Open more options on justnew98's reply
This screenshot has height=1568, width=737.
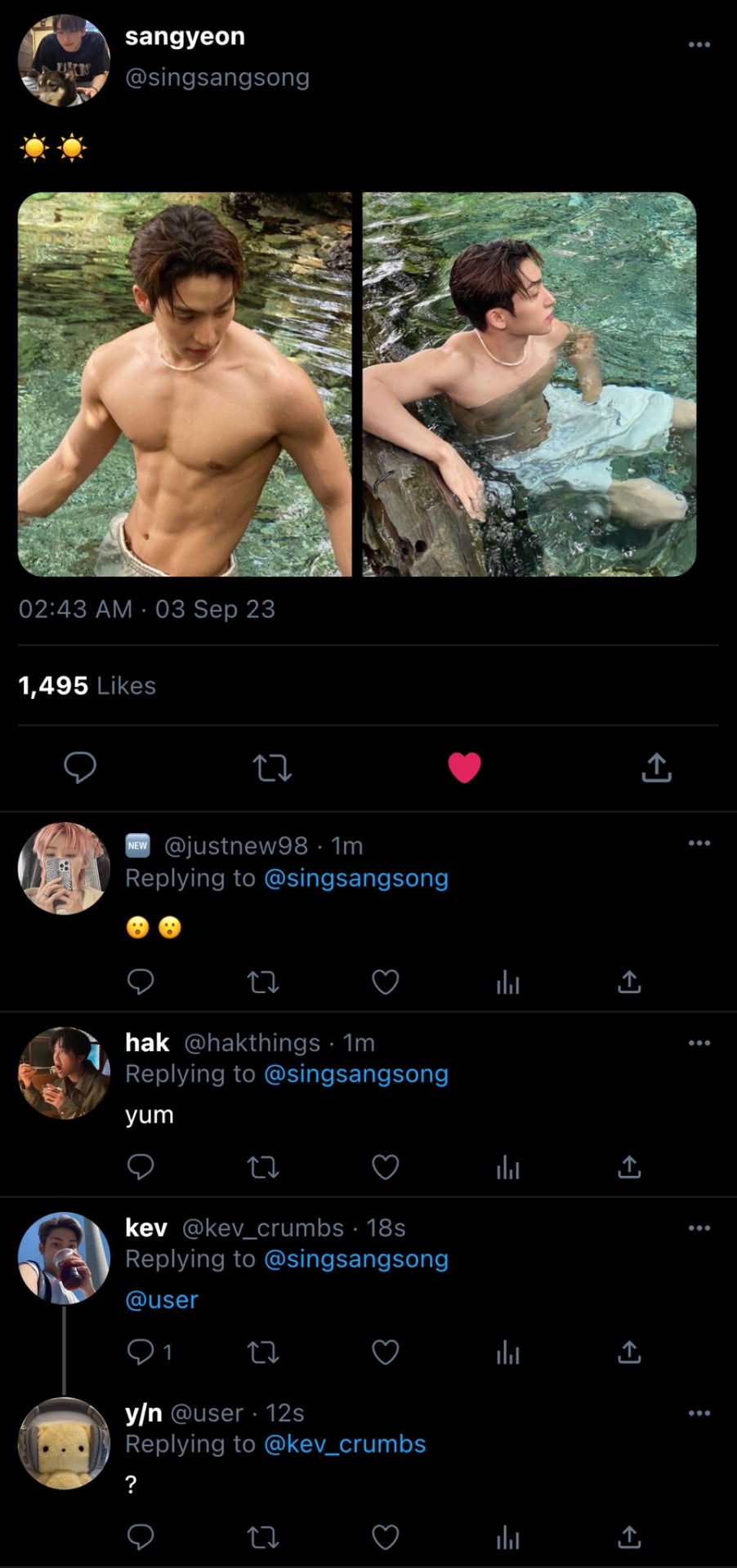699,843
